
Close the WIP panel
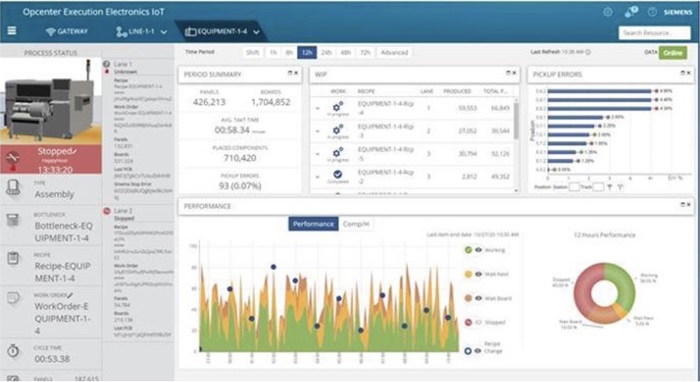pyautogui.click(x=514, y=73)
